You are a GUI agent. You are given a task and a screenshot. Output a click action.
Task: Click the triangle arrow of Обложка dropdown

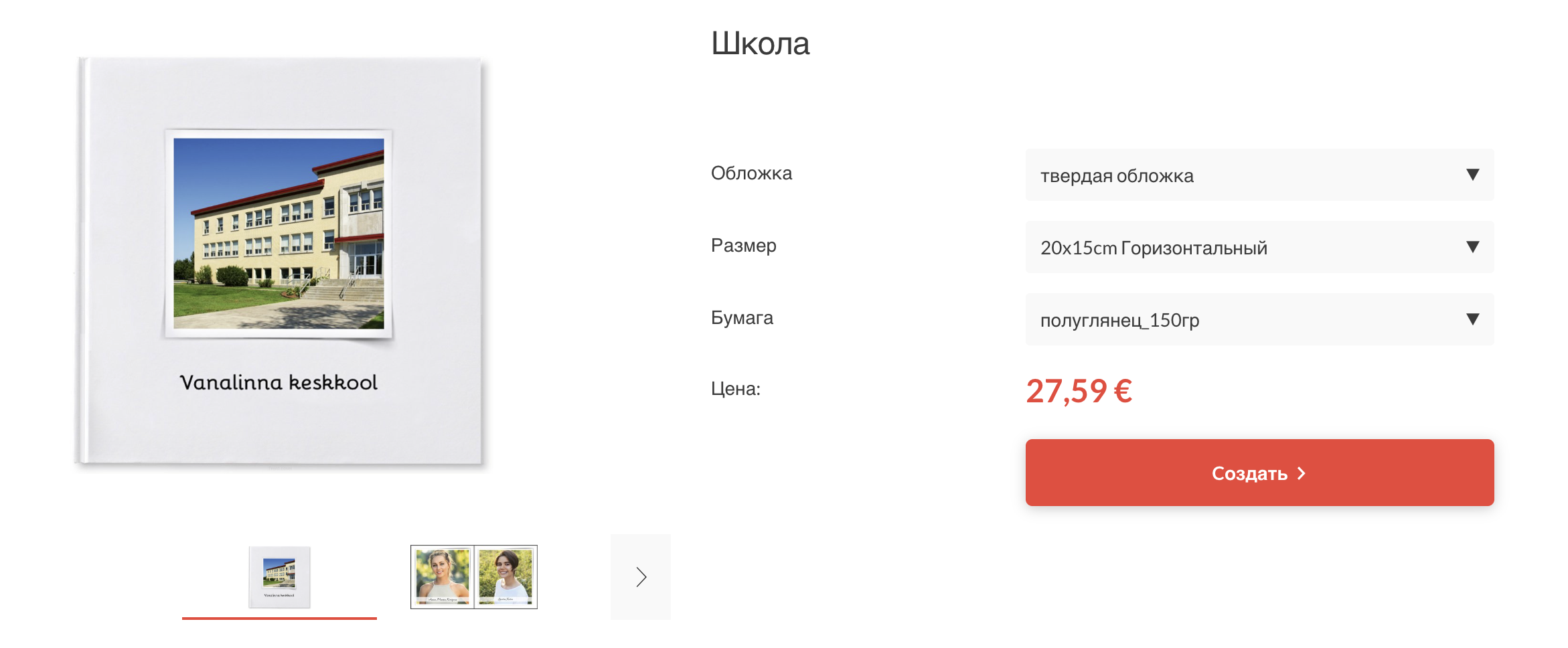click(x=1472, y=175)
